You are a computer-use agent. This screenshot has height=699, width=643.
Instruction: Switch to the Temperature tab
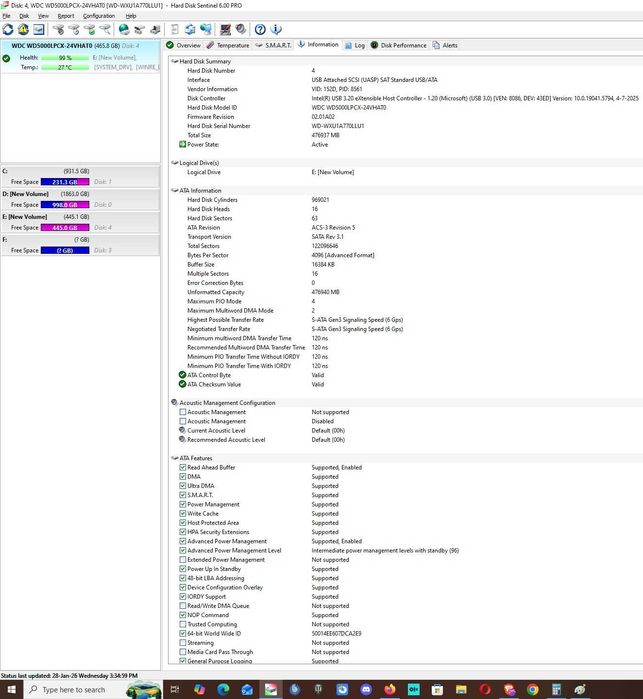pos(228,45)
